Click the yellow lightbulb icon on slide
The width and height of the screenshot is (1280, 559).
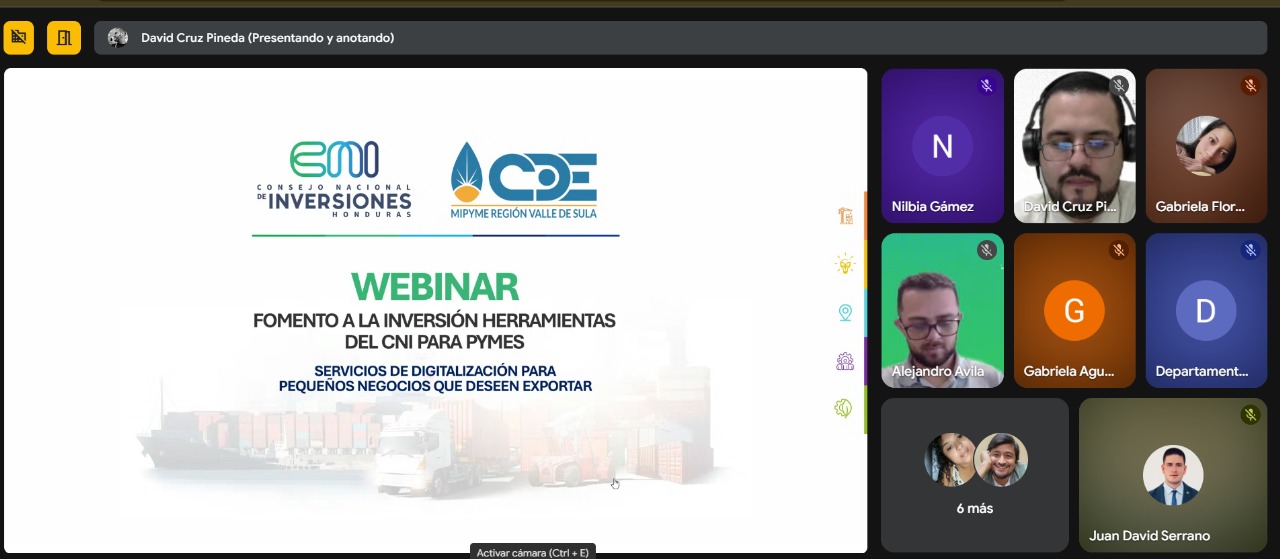[x=845, y=264]
